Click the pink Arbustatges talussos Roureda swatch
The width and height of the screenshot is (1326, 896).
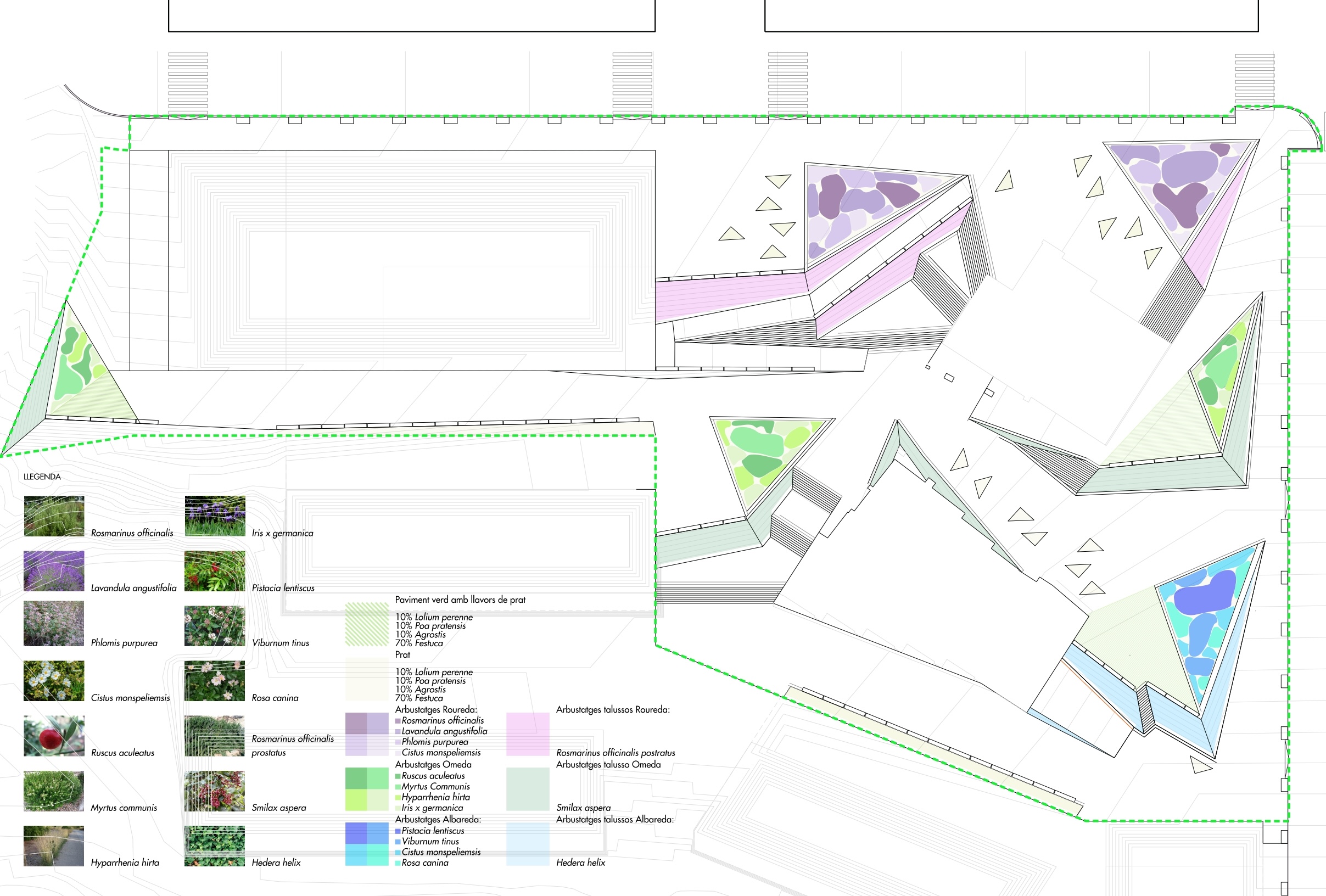tap(527, 734)
